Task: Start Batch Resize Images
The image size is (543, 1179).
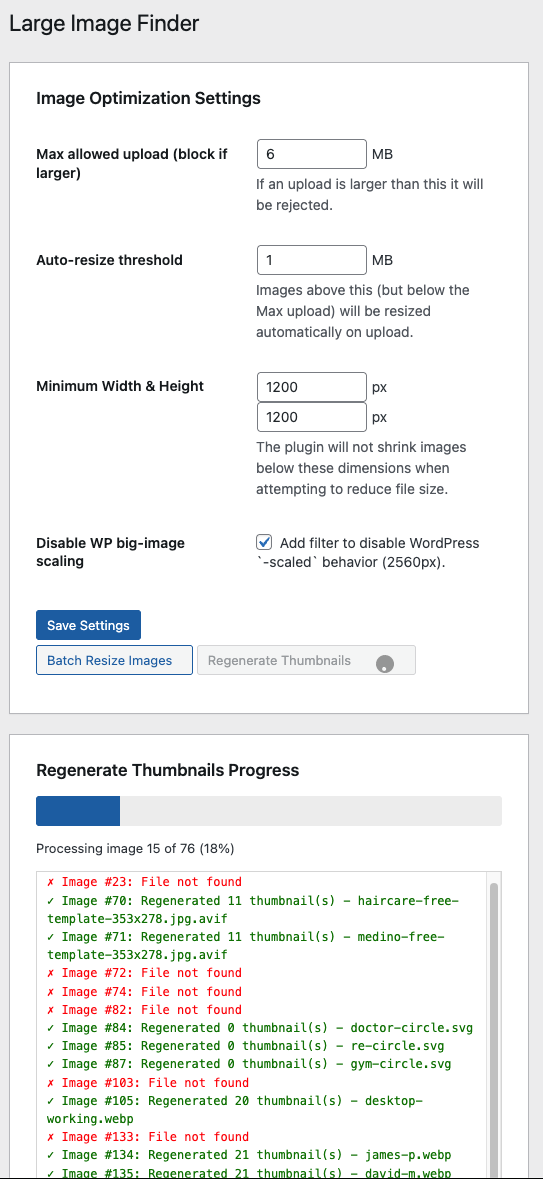Action: pyautogui.click(x=114, y=660)
